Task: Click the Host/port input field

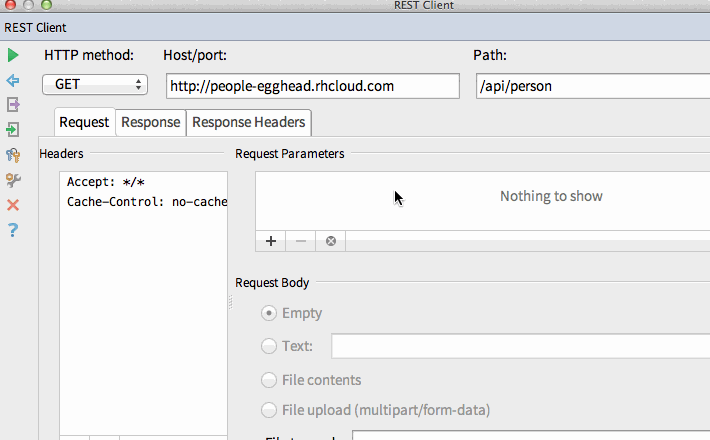Action: [x=312, y=86]
